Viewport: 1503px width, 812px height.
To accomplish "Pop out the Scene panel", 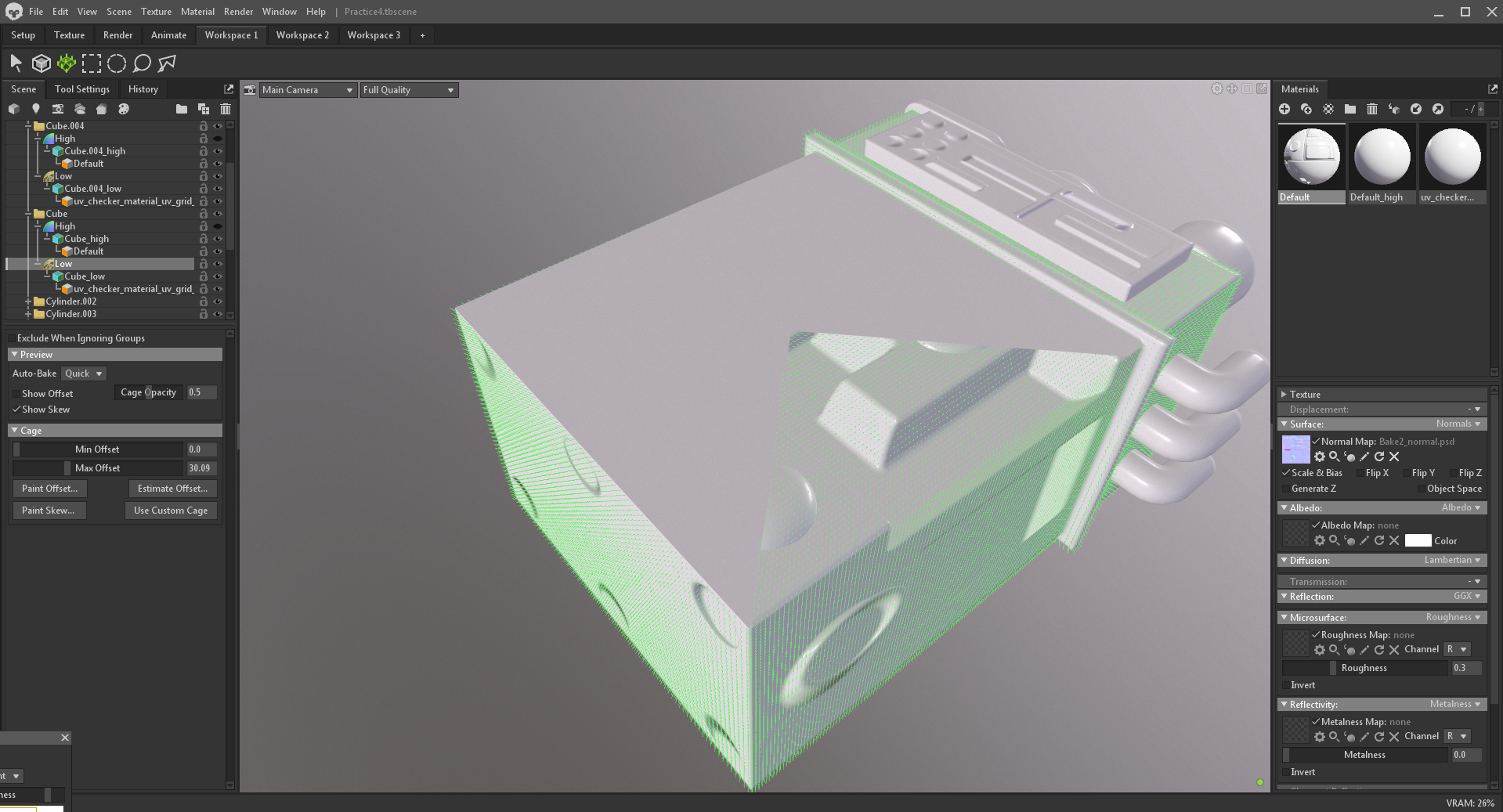I will tap(229, 89).
